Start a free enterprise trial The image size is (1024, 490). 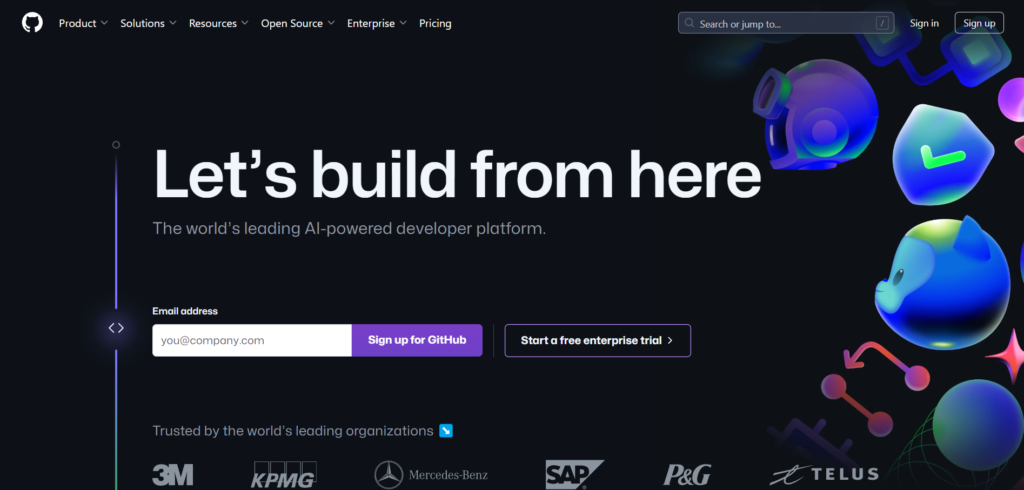coord(598,340)
